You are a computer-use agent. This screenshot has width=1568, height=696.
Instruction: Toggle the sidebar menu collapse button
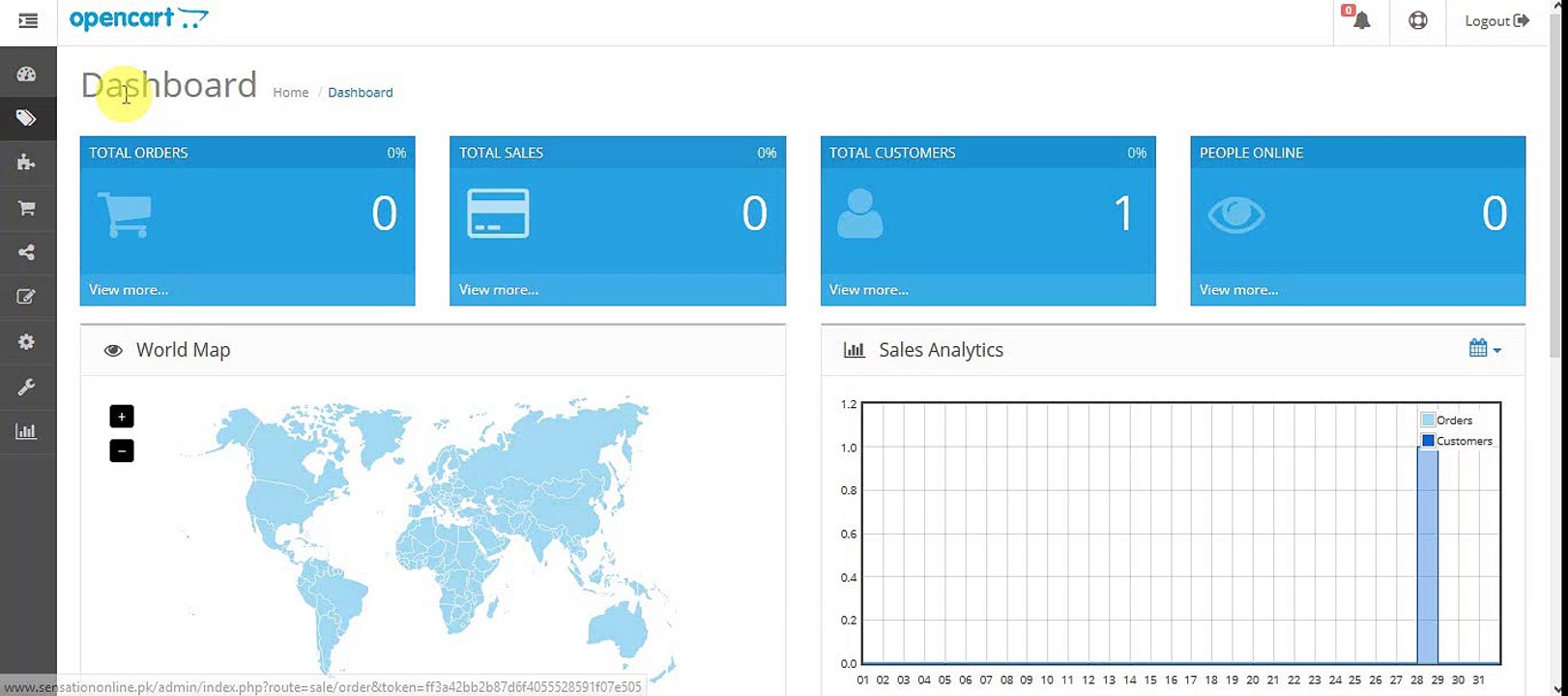pyautogui.click(x=28, y=21)
